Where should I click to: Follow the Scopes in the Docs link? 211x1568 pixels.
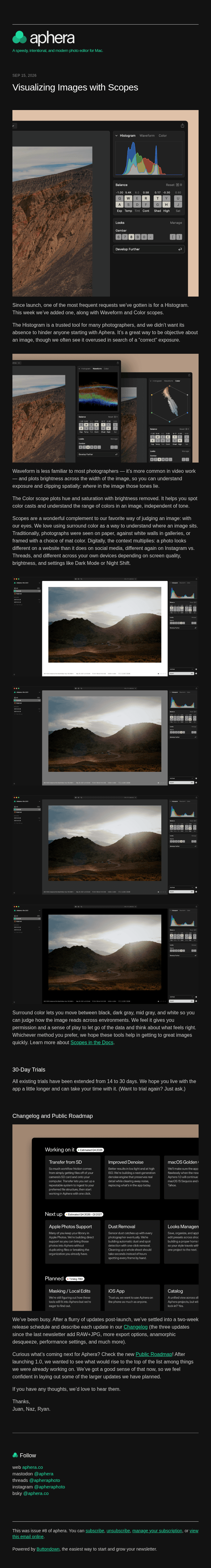coord(92,1042)
